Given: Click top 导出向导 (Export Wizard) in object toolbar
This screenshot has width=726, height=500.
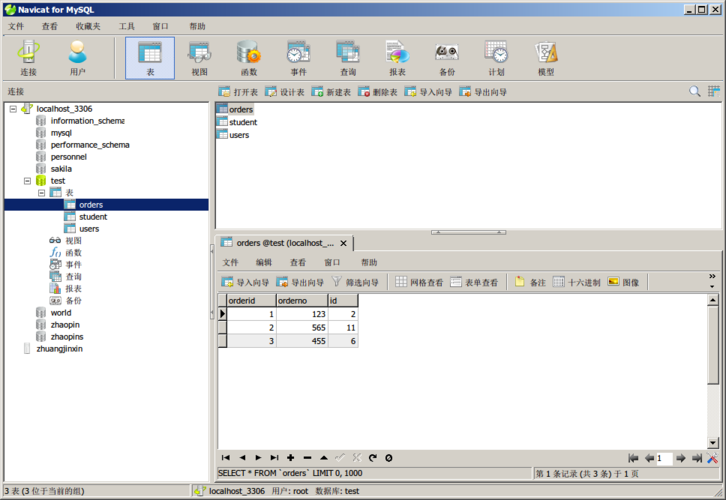Looking at the screenshot, I should coord(483,92).
